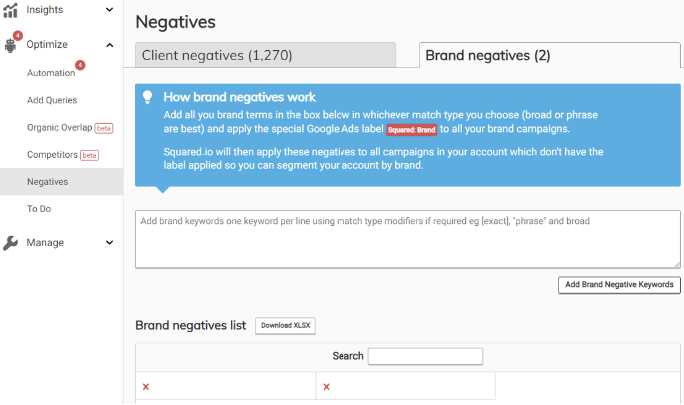The height and width of the screenshot is (405, 684).
Task: Click the first red X delete icon
Action: [146, 386]
